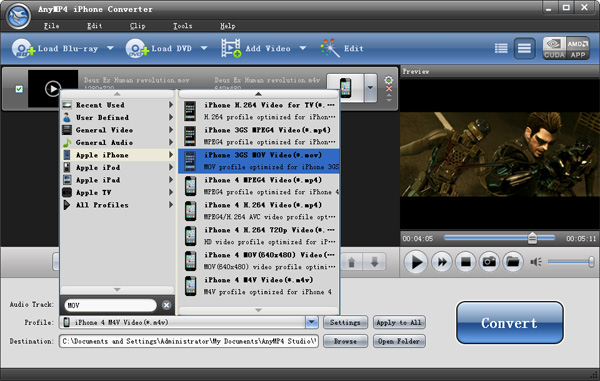Take a snapshot with the camera icon

point(489,262)
